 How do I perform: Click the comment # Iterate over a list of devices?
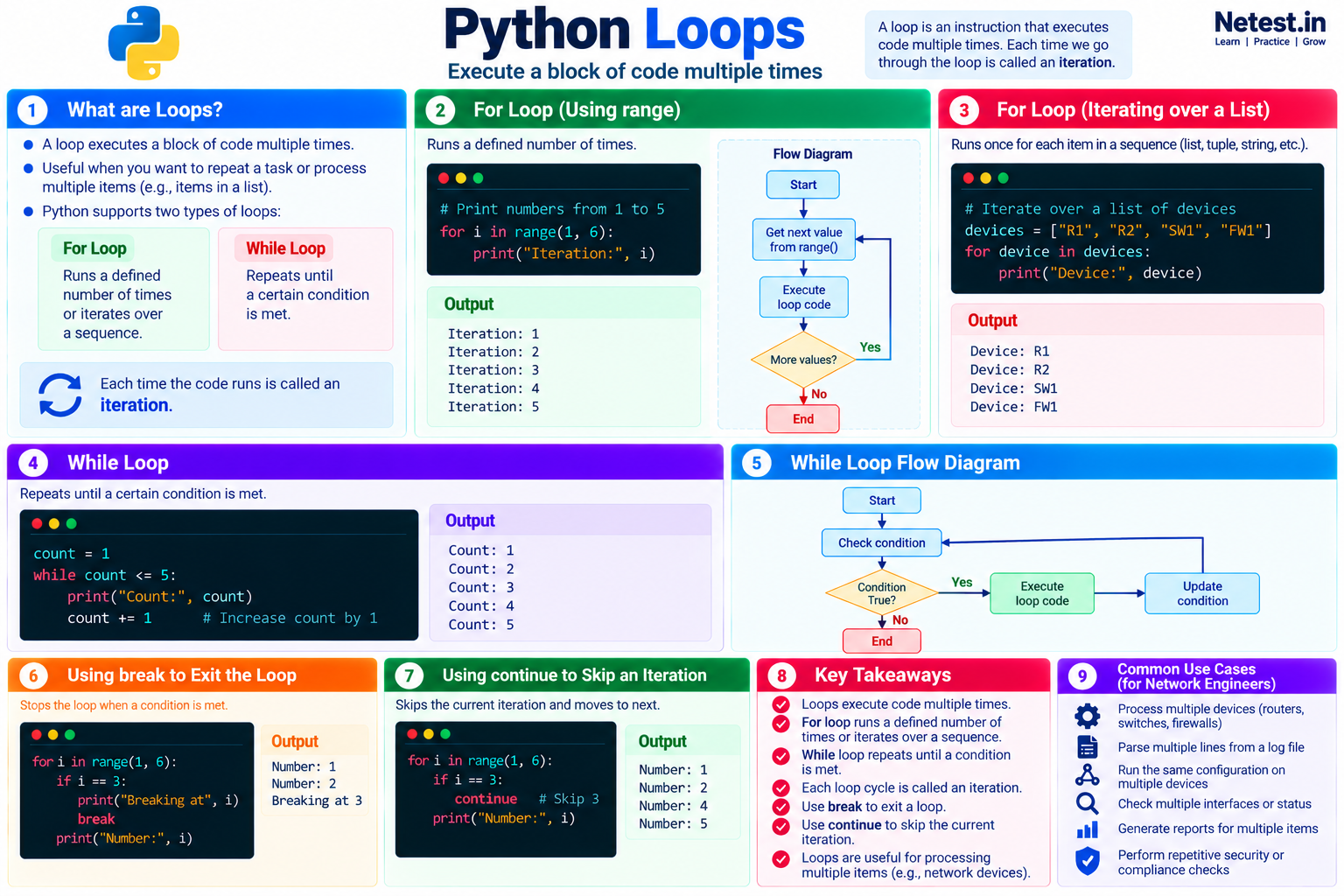[x=1100, y=209]
